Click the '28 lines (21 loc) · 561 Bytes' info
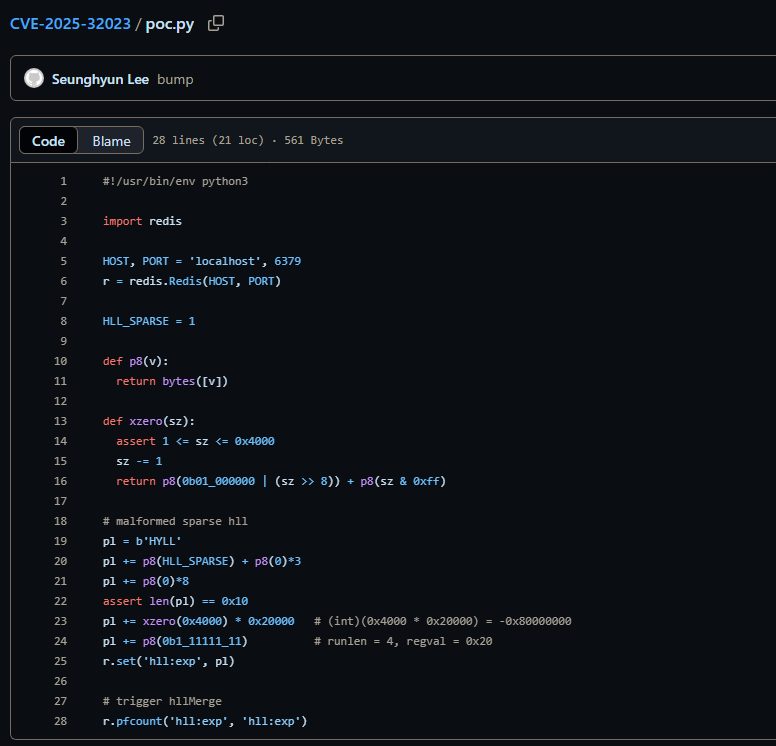The width and height of the screenshot is (776, 746). (247, 140)
